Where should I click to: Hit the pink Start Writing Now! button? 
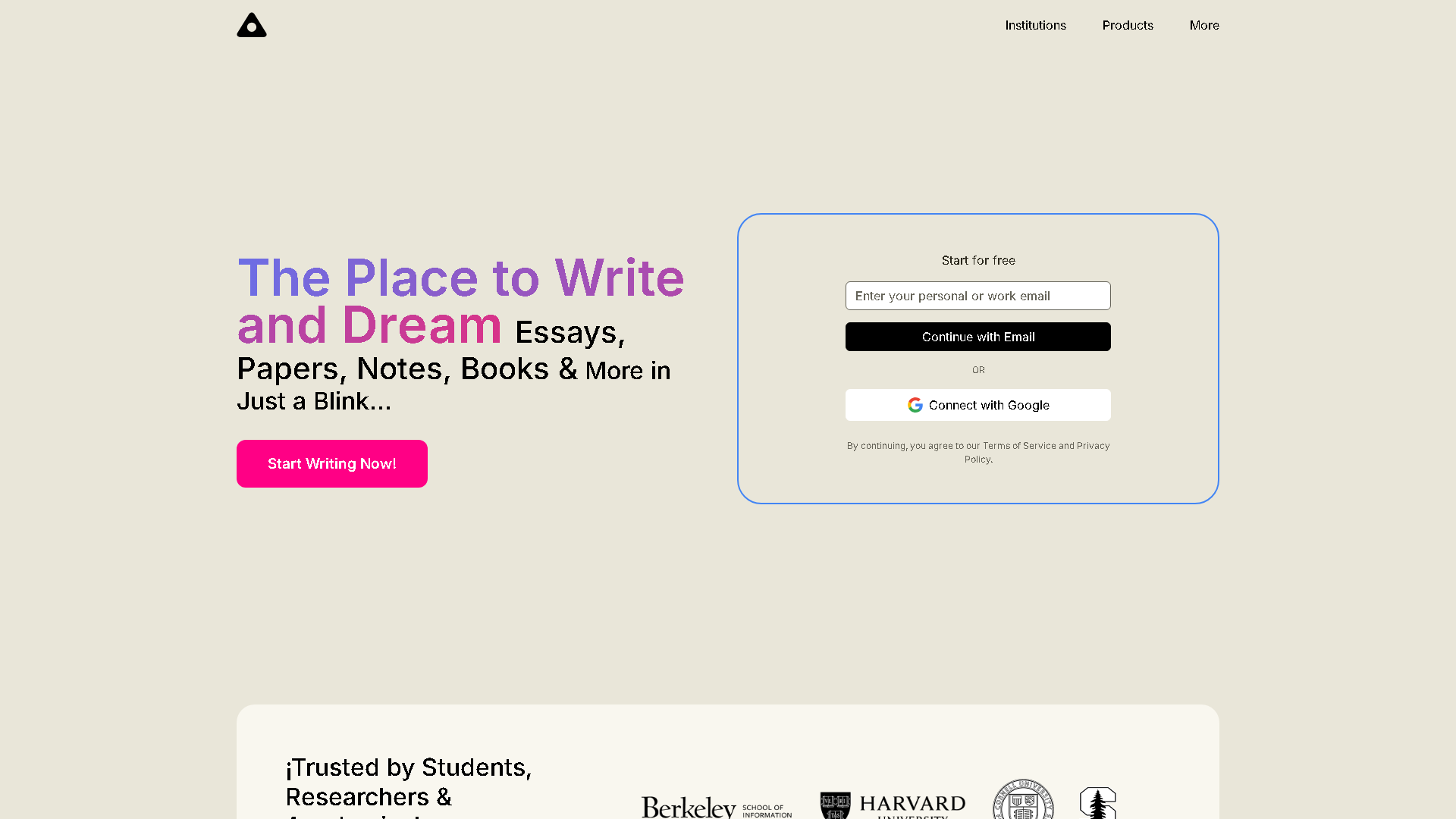[332, 463]
